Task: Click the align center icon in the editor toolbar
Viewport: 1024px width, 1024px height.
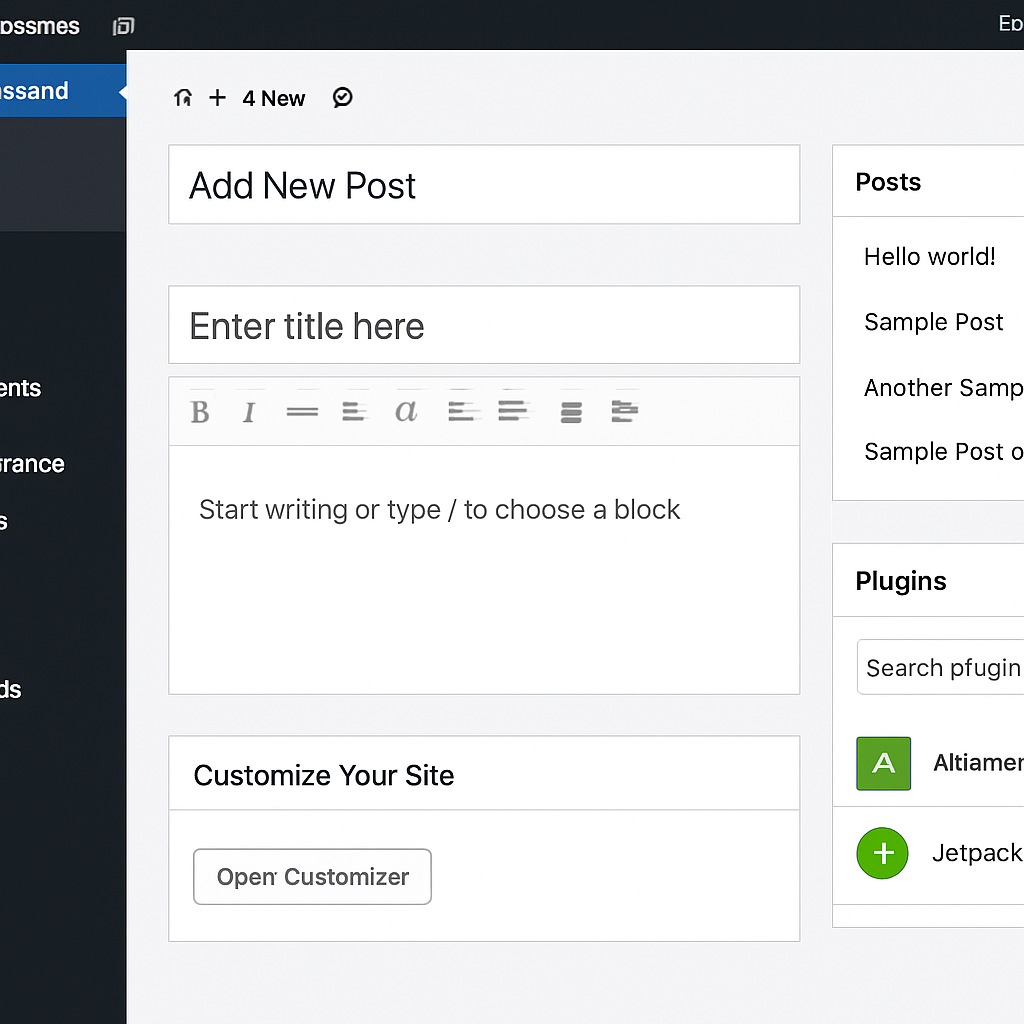Action: (x=513, y=411)
